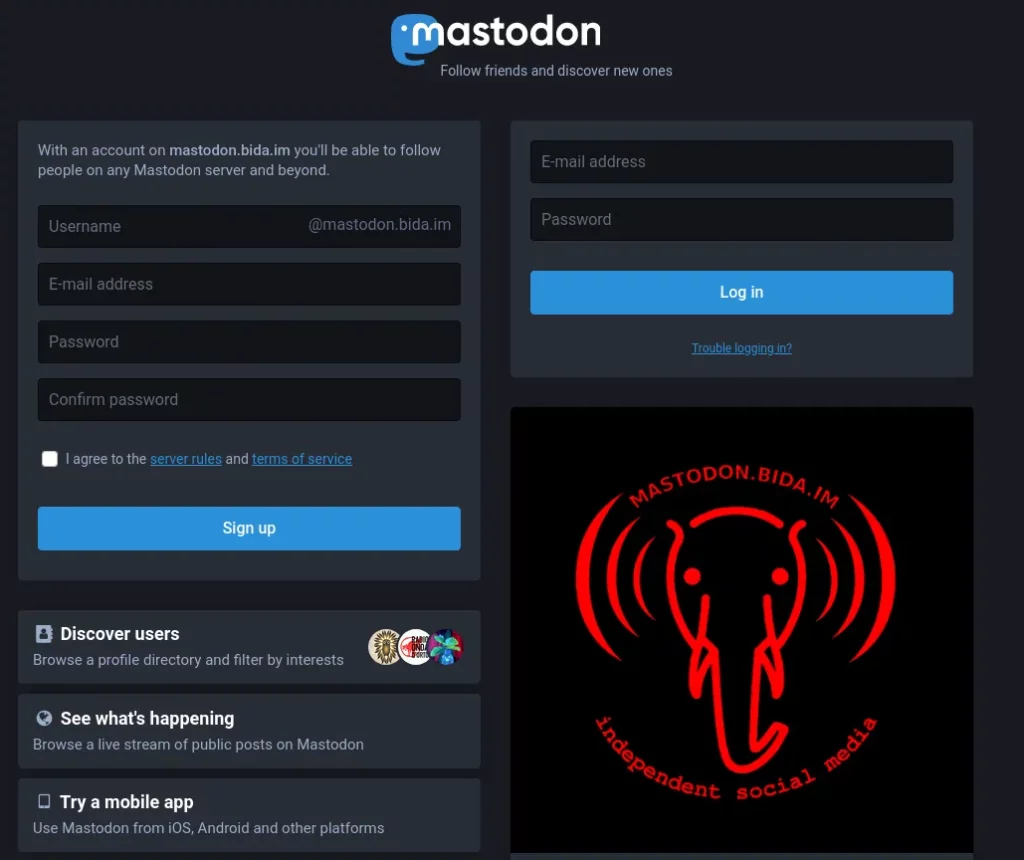The height and width of the screenshot is (860, 1024).
Task: Open the lion avatar in Discover users
Action: pos(385,647)
